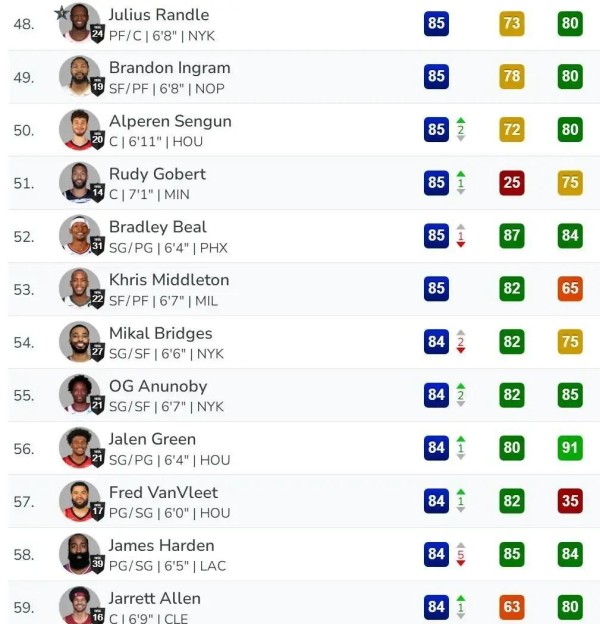Click Fred VanVleet's red 35 rating badge

click(570, 501)
